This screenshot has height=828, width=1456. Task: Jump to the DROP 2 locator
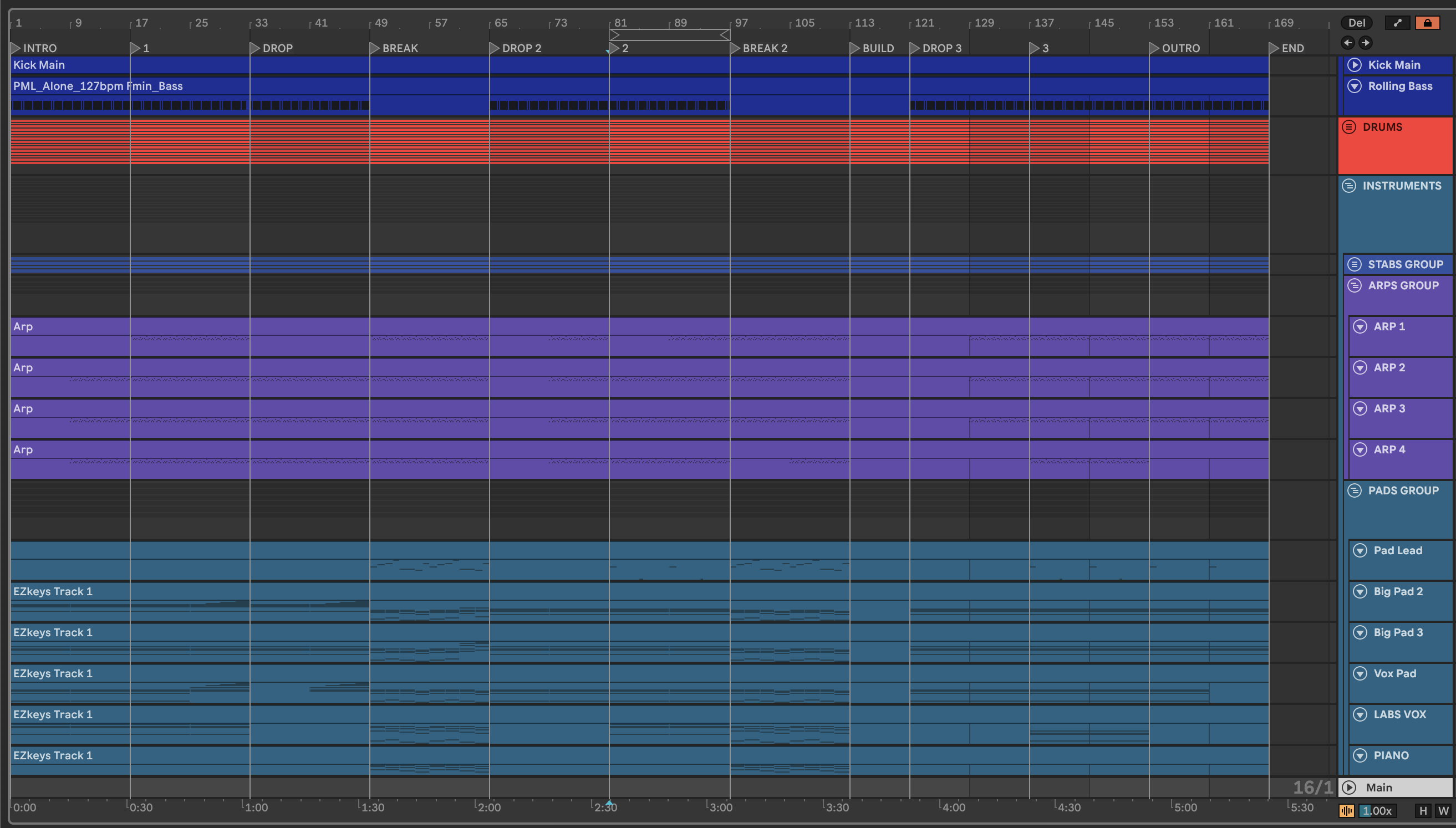coord(494,48)
